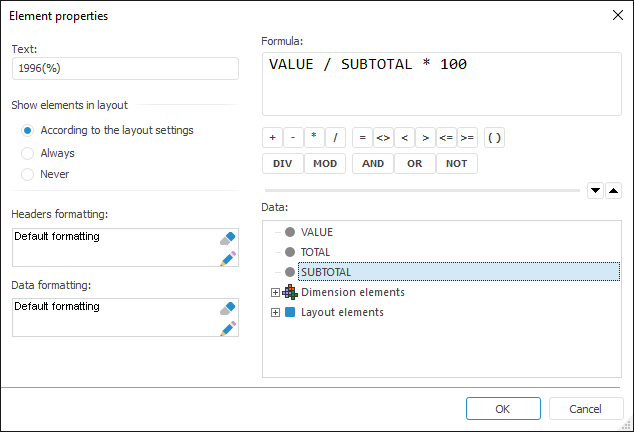This screenshot has width=634, height=432.
Task: Select the VALUE data item
Action: 317,232
